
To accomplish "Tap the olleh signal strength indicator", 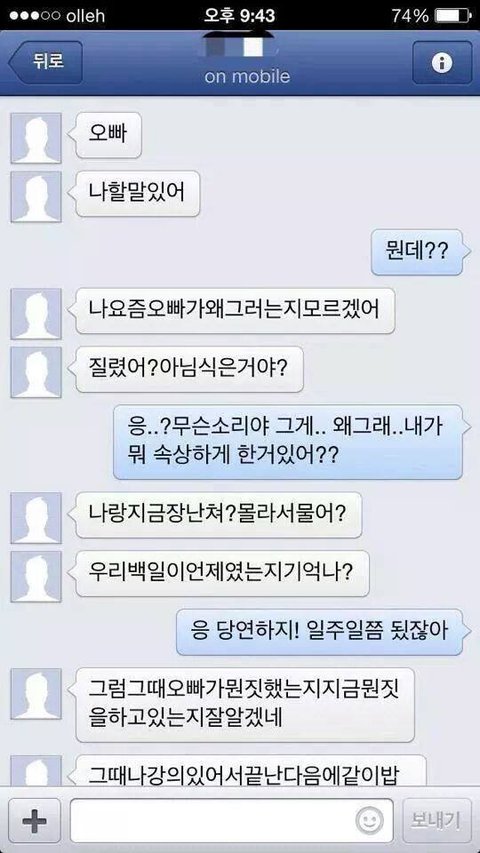I will pos(34,15).
